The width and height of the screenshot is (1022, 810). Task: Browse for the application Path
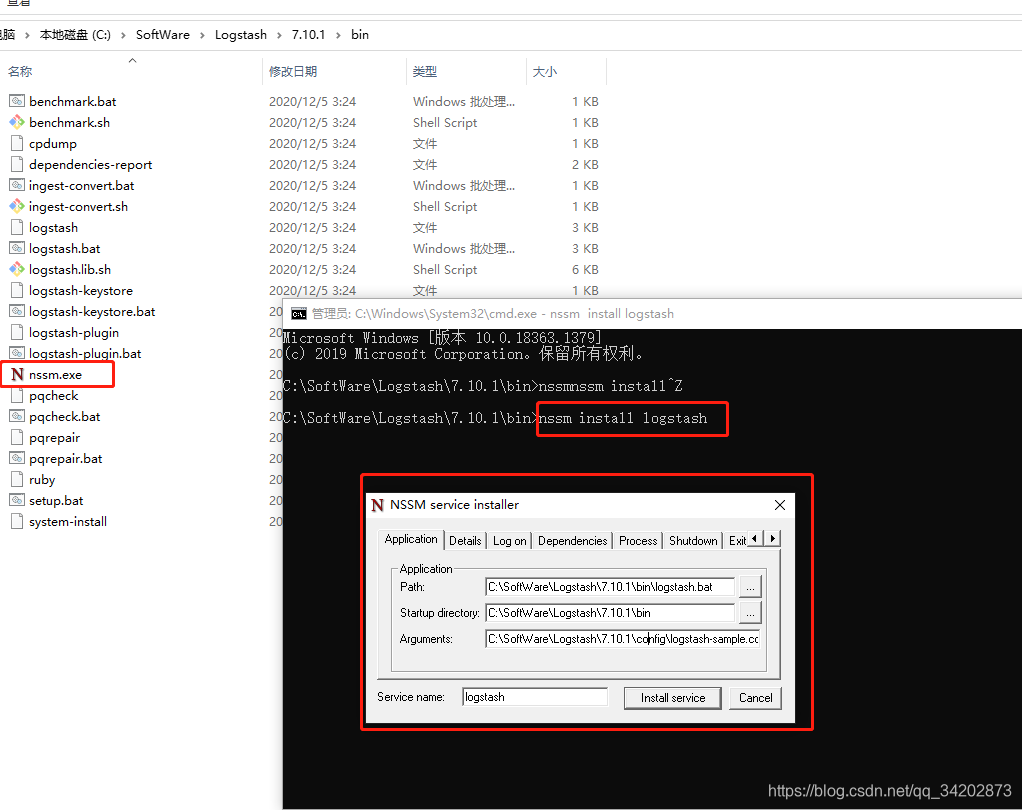tap(750, 587)
